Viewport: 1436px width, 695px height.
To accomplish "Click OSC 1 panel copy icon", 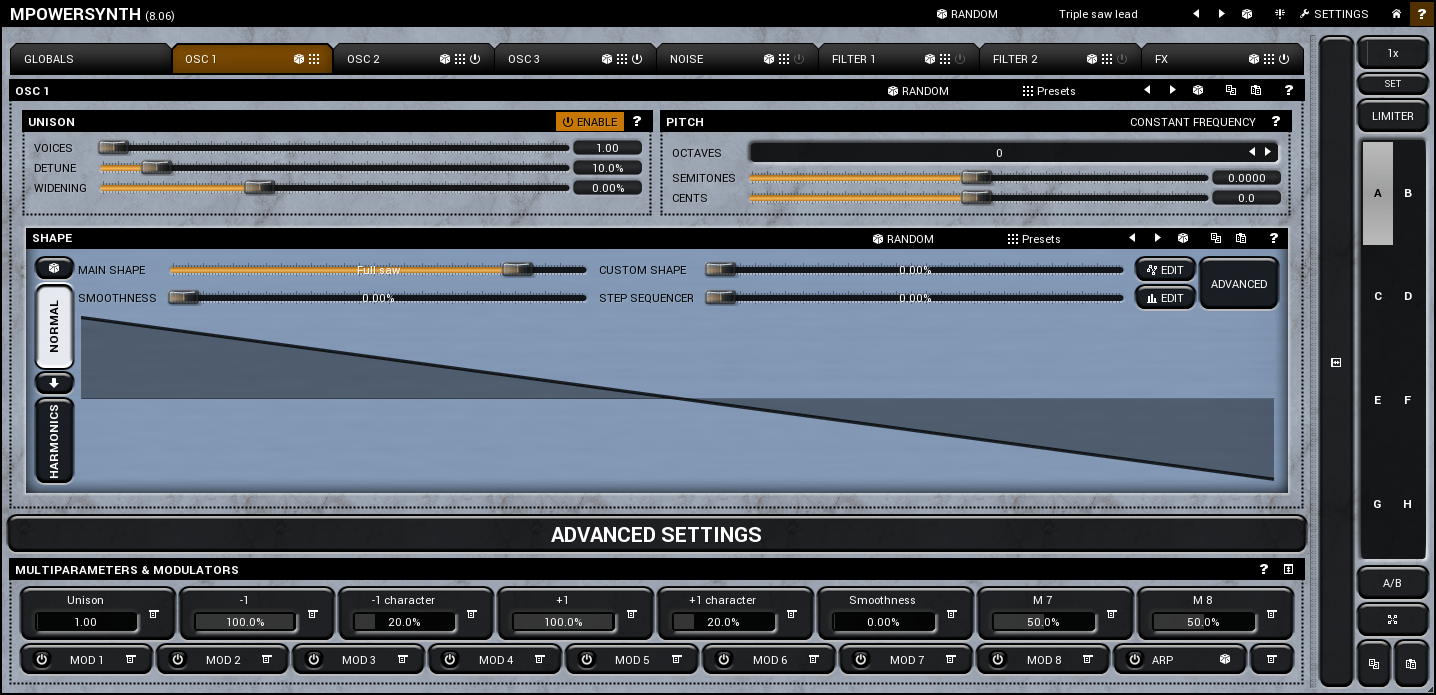I will [1230, 90].
